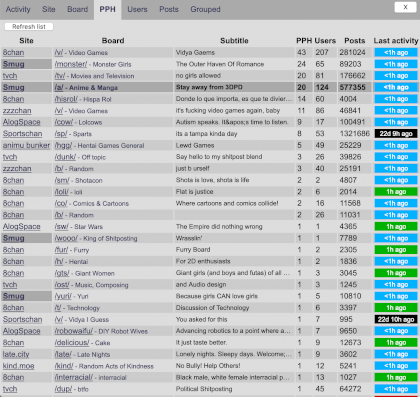Open the Posts tab
This screenshot has height=397, width=420.
pyautogui.click(x=169, y=9)
